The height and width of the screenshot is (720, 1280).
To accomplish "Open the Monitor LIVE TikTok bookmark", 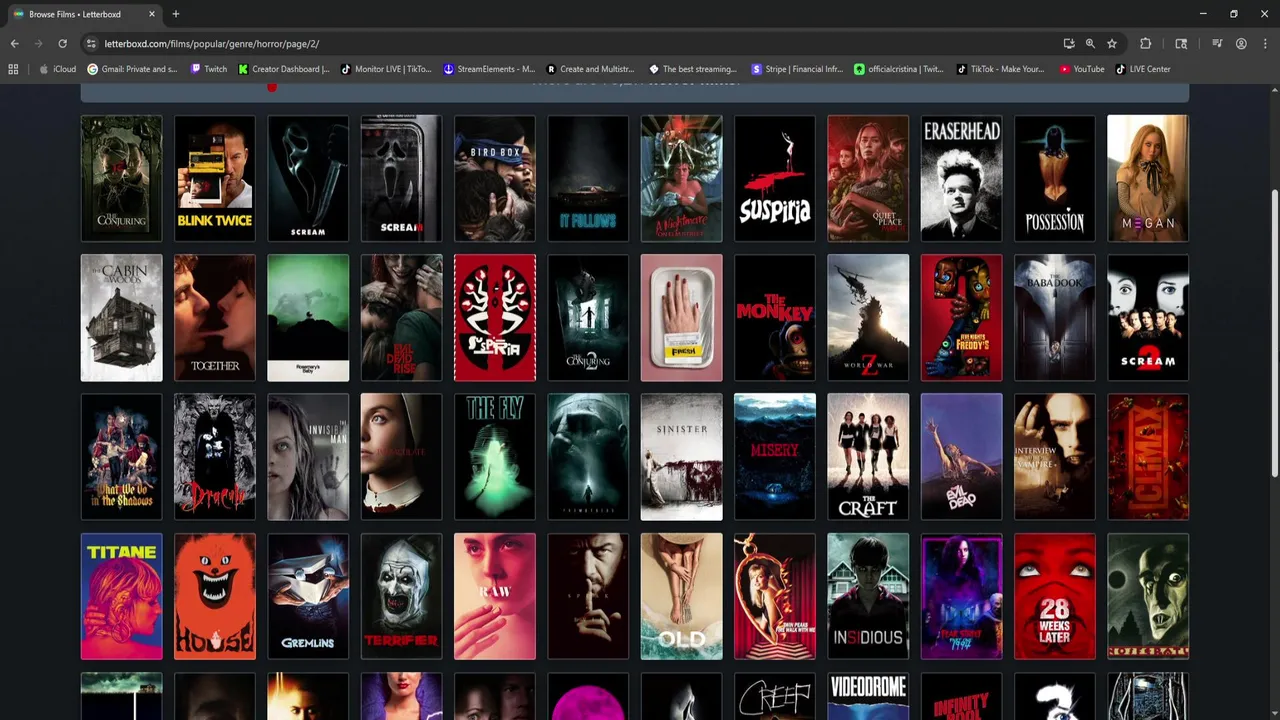I will pos(386,69).
